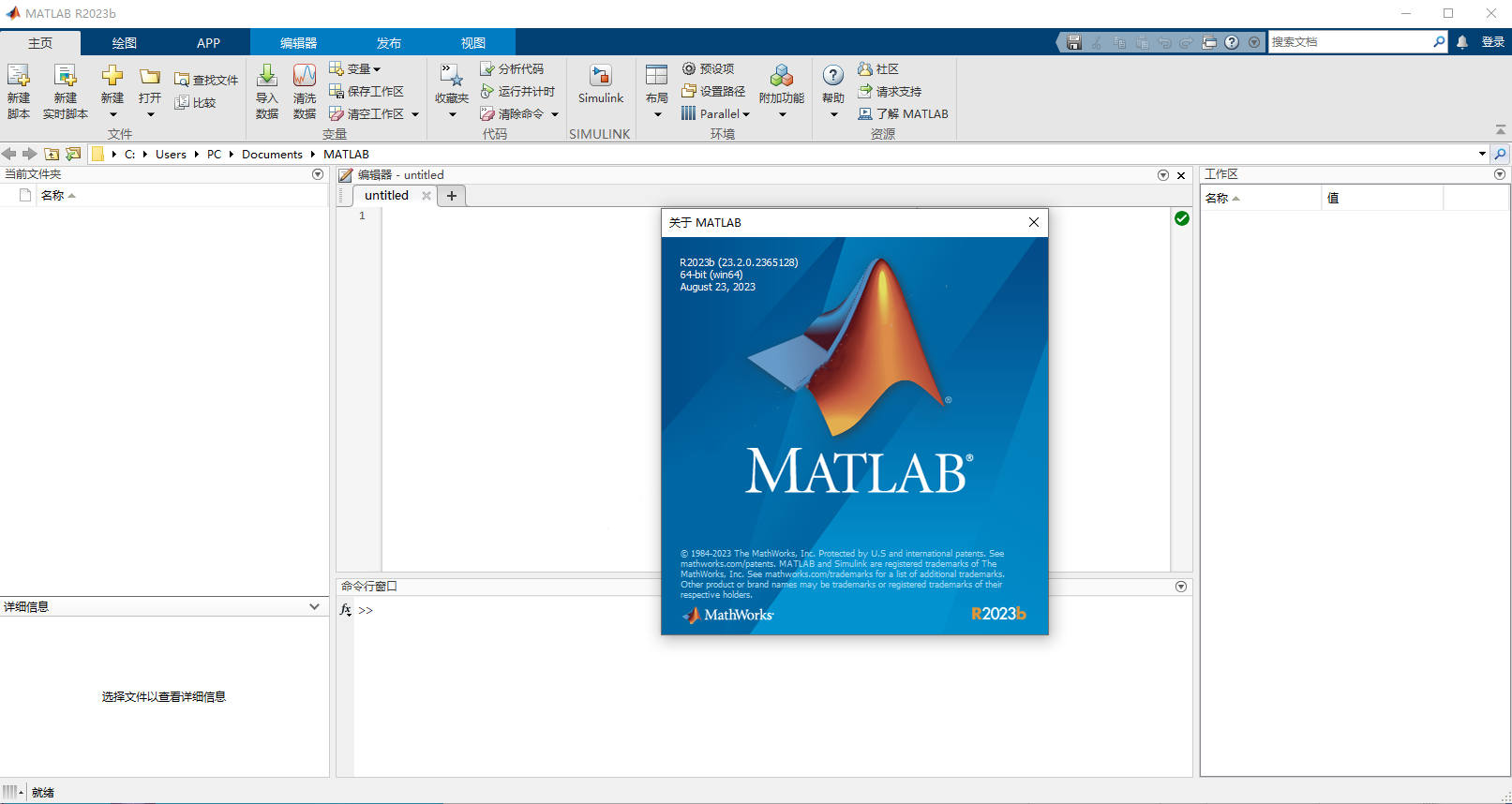Click the back arrow in address bar
This screenshot has height=804, width=1512.
9,154
